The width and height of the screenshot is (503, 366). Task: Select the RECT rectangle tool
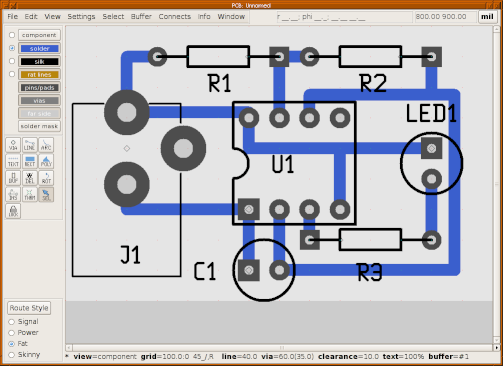30,161
